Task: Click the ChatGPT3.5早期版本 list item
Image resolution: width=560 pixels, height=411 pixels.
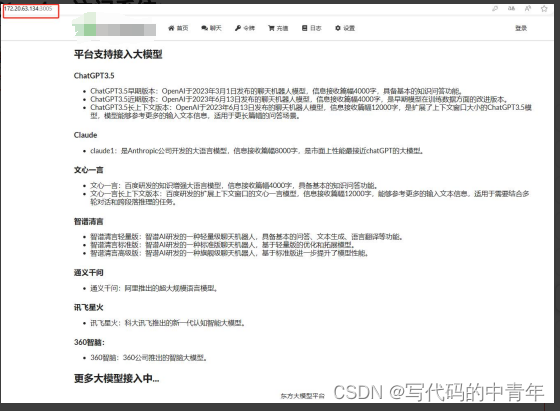Action: pos(276,91)
